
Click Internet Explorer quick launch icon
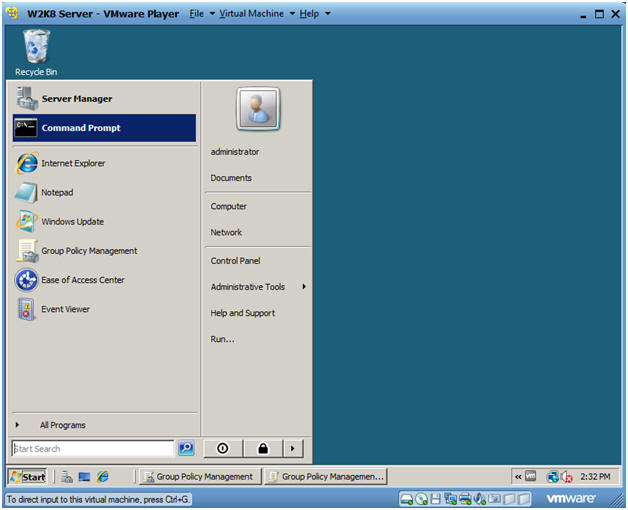pyautogui.click(x=103, y=476)
